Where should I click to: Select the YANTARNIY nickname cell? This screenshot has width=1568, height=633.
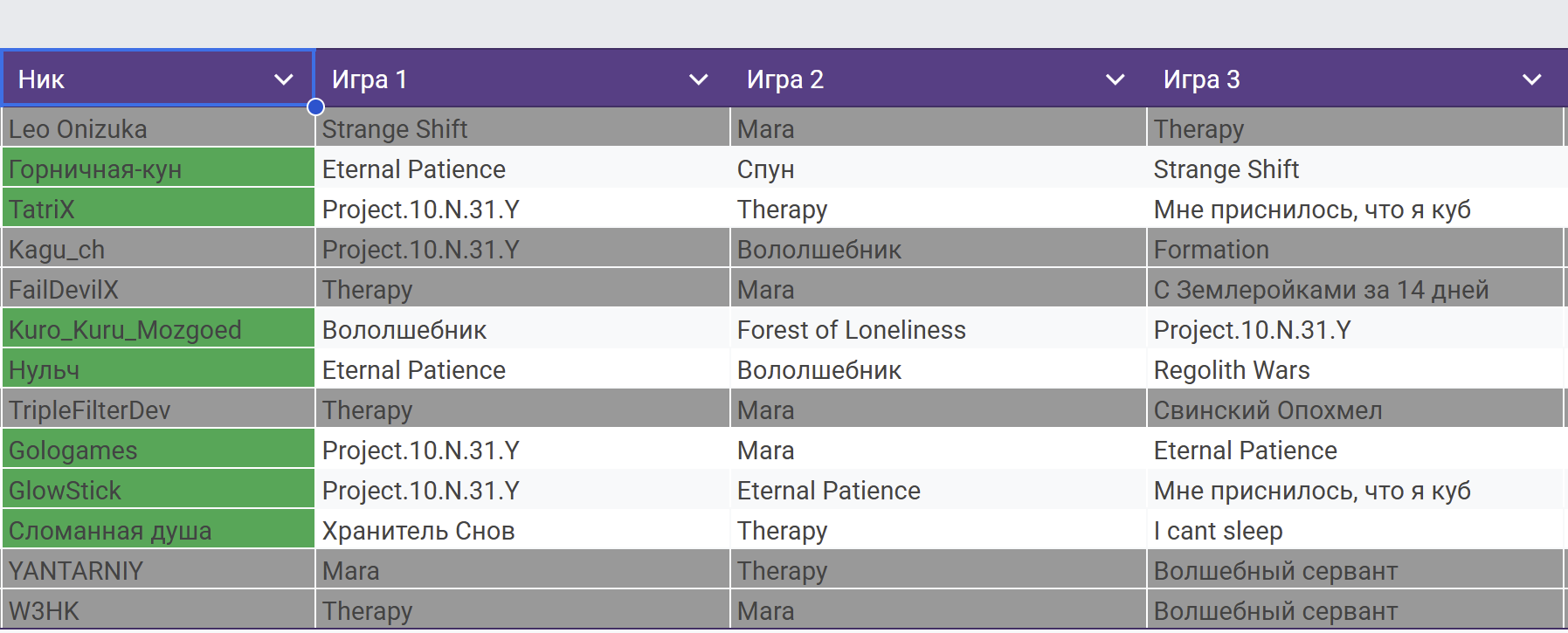coord(157,571)
